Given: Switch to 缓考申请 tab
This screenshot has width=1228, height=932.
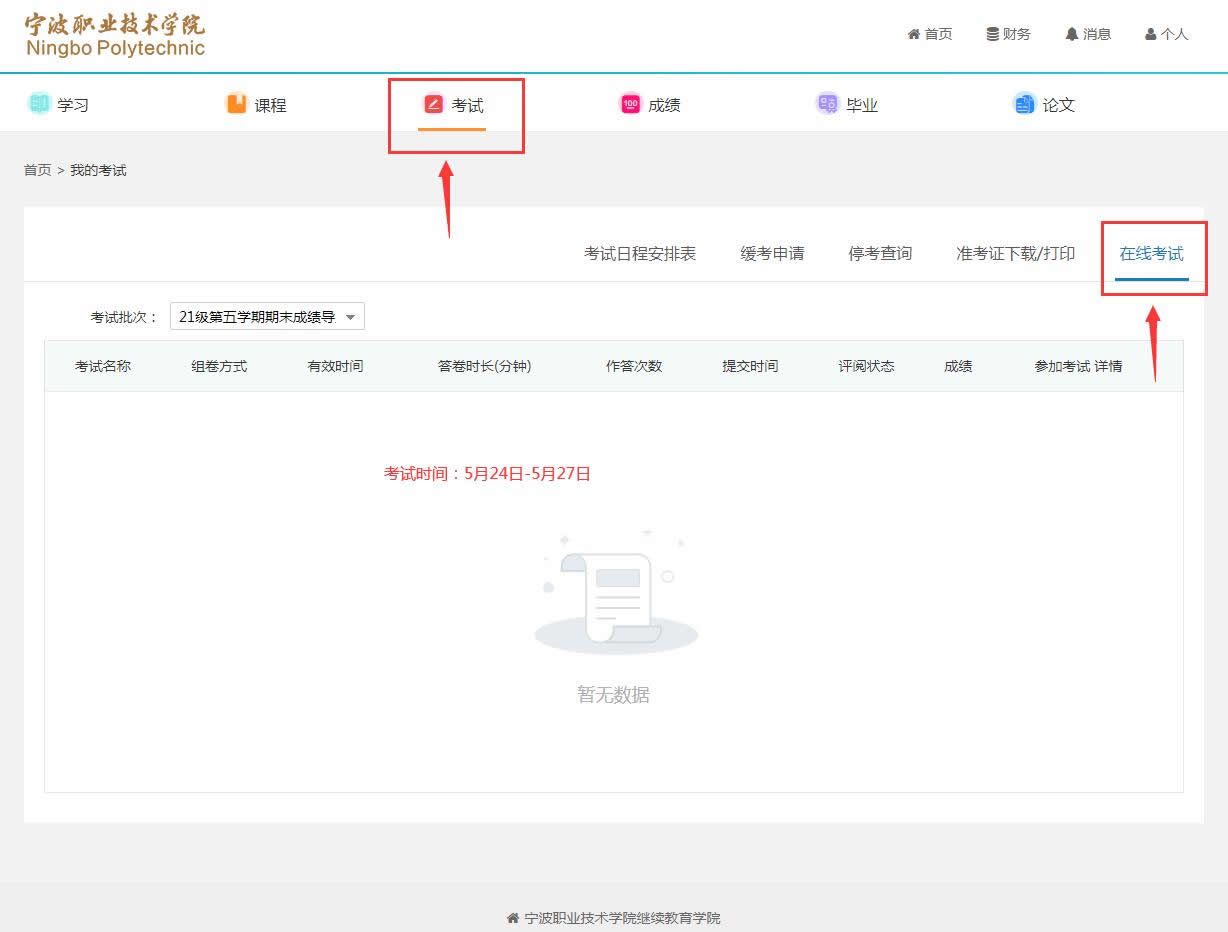Looking at the screenshot, I should [772, 254].
